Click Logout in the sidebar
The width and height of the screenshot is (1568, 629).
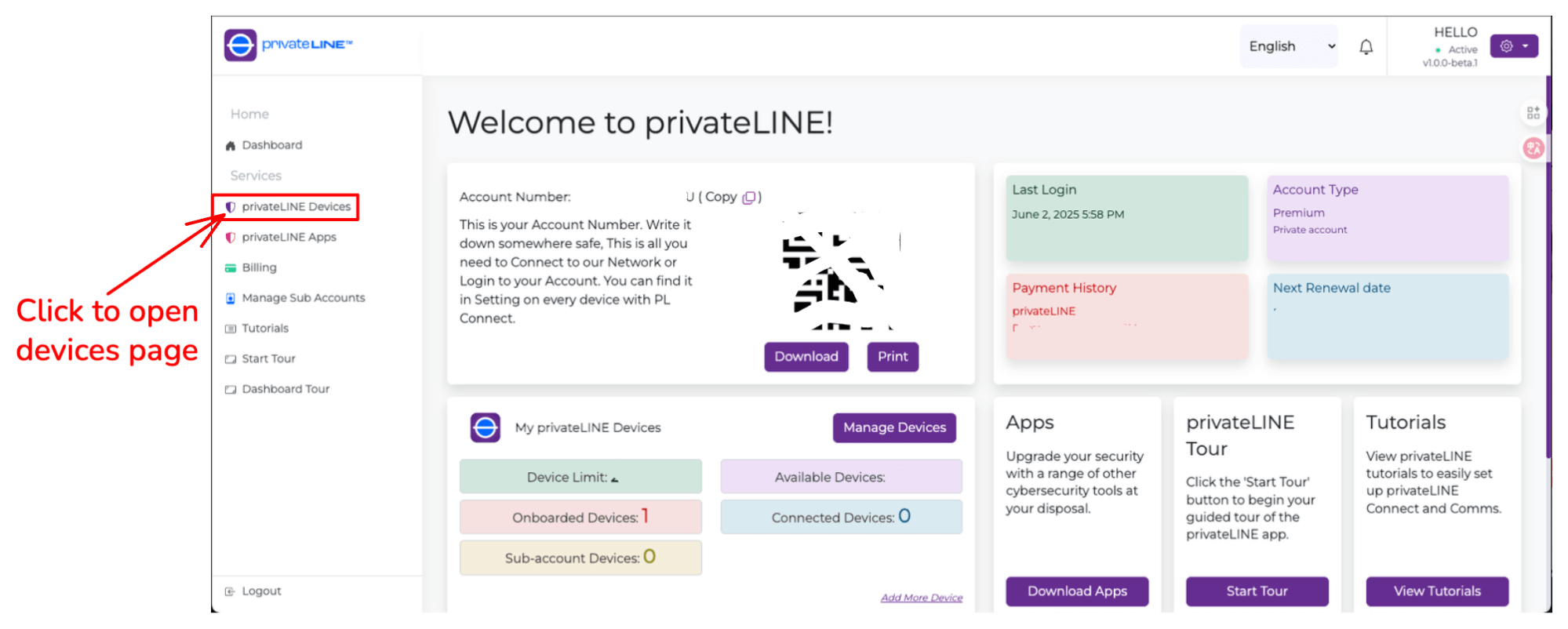(x=260, y=591)
